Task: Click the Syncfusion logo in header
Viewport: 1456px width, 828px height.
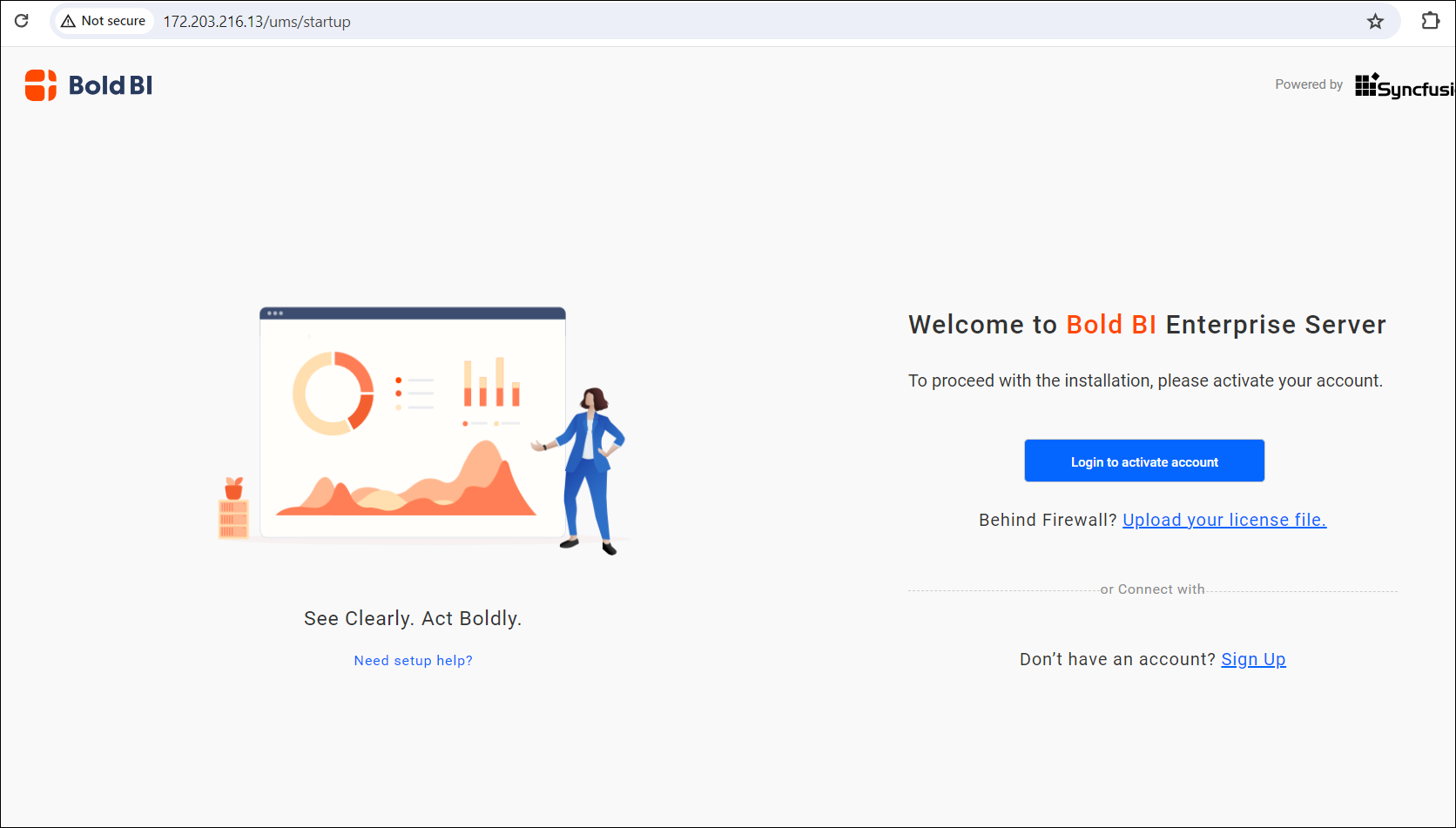Action: point(1404,85)
